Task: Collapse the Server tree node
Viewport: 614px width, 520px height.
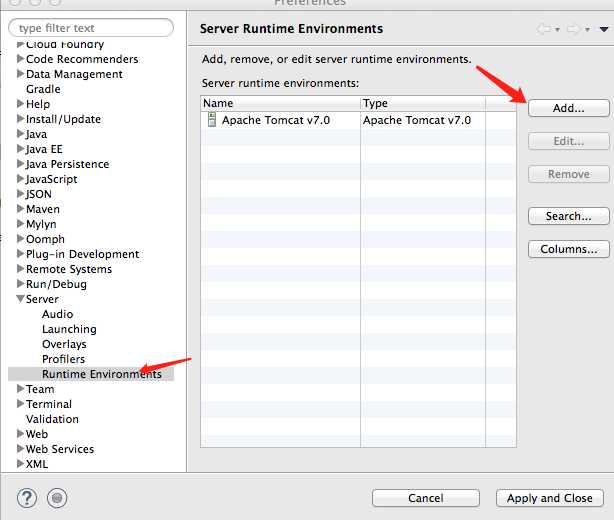Action: pos(20,299)
